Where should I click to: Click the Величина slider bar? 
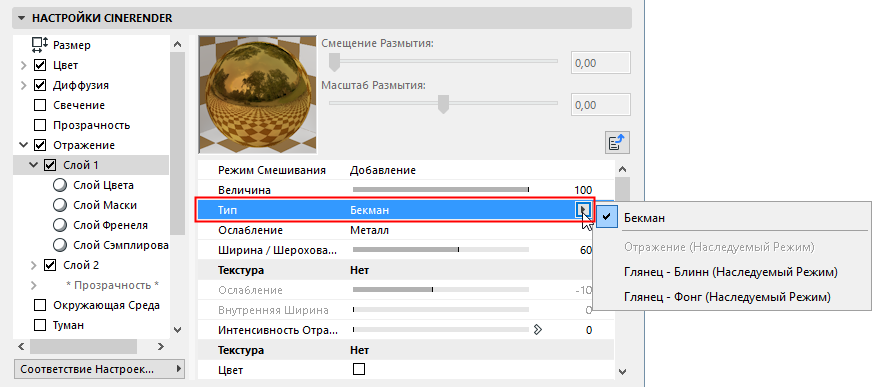point(441,190)
